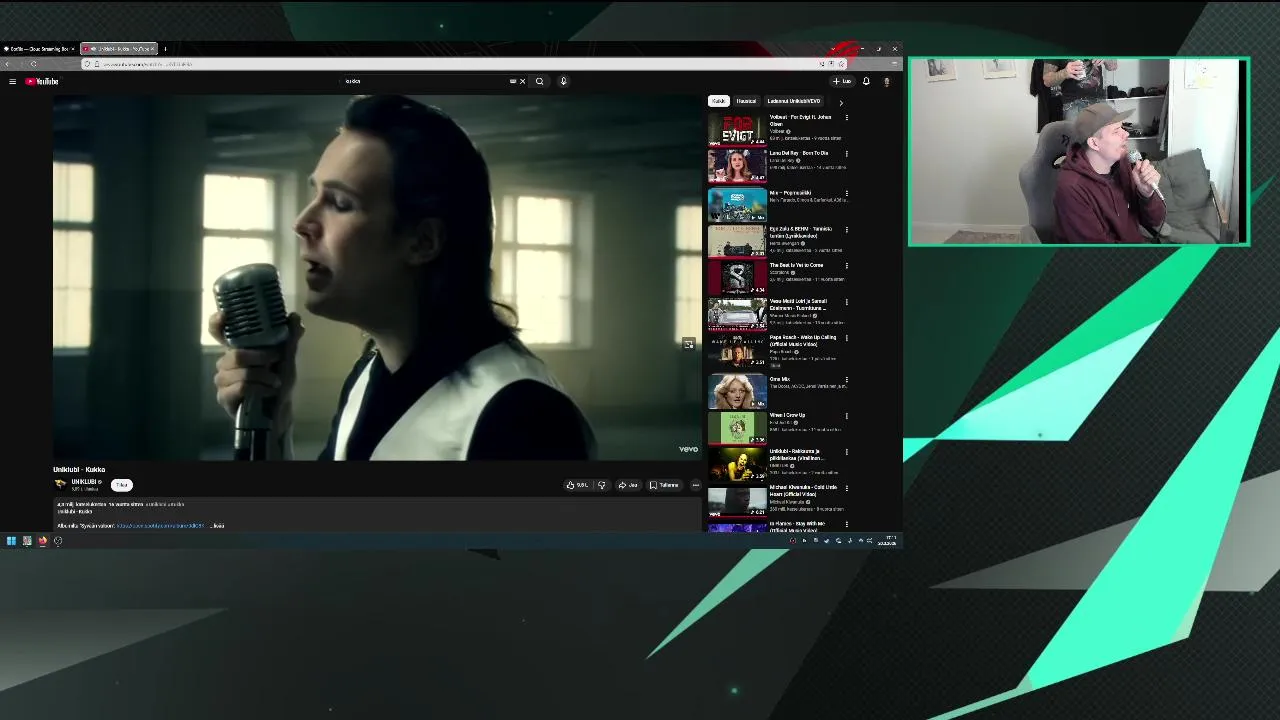Open the Windows Start button
Viewport: 1280px width, 720px height.
[x=11, y=541]
